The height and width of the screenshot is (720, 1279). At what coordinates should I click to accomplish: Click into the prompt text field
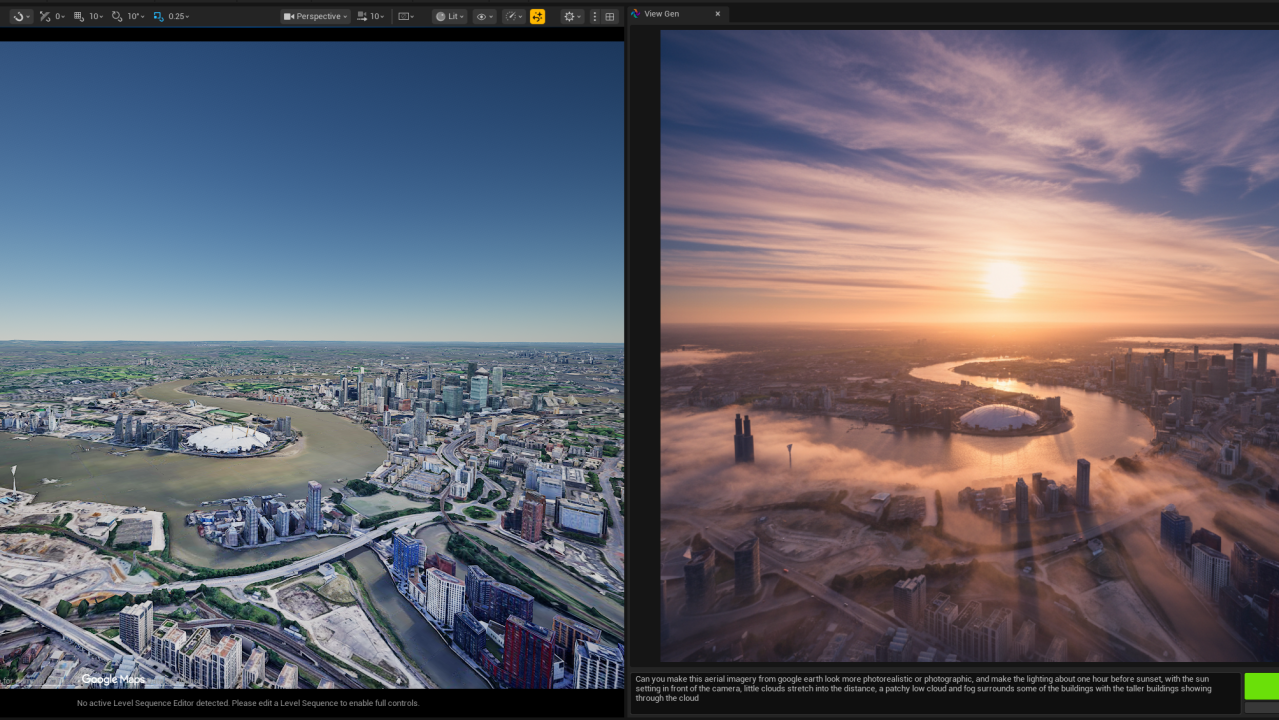[x=934, y=692]
